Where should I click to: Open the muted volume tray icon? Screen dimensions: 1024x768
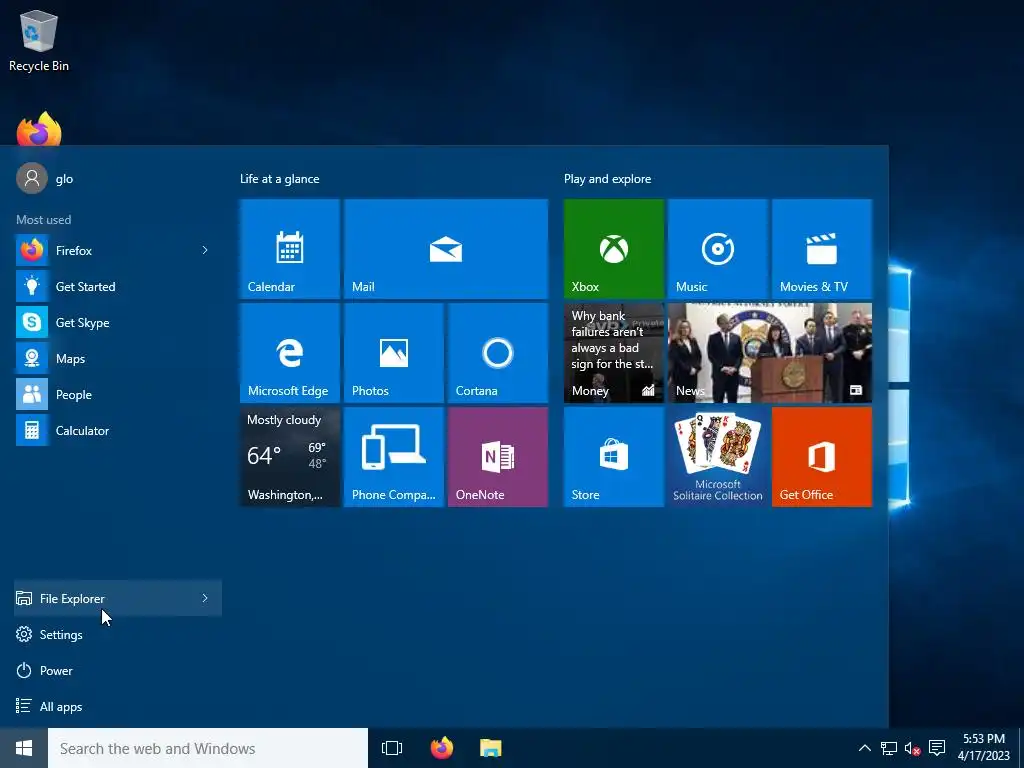coord(912,748)
